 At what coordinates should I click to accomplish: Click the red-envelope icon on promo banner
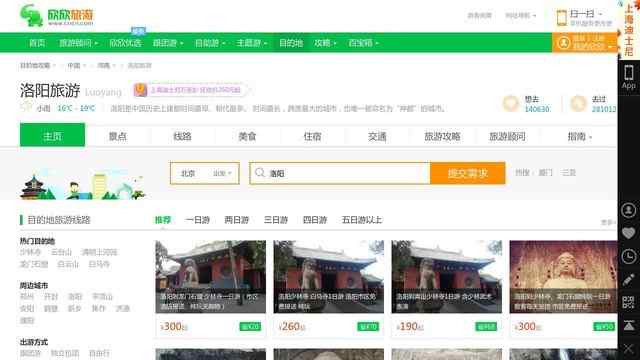[x=140, y=90]
